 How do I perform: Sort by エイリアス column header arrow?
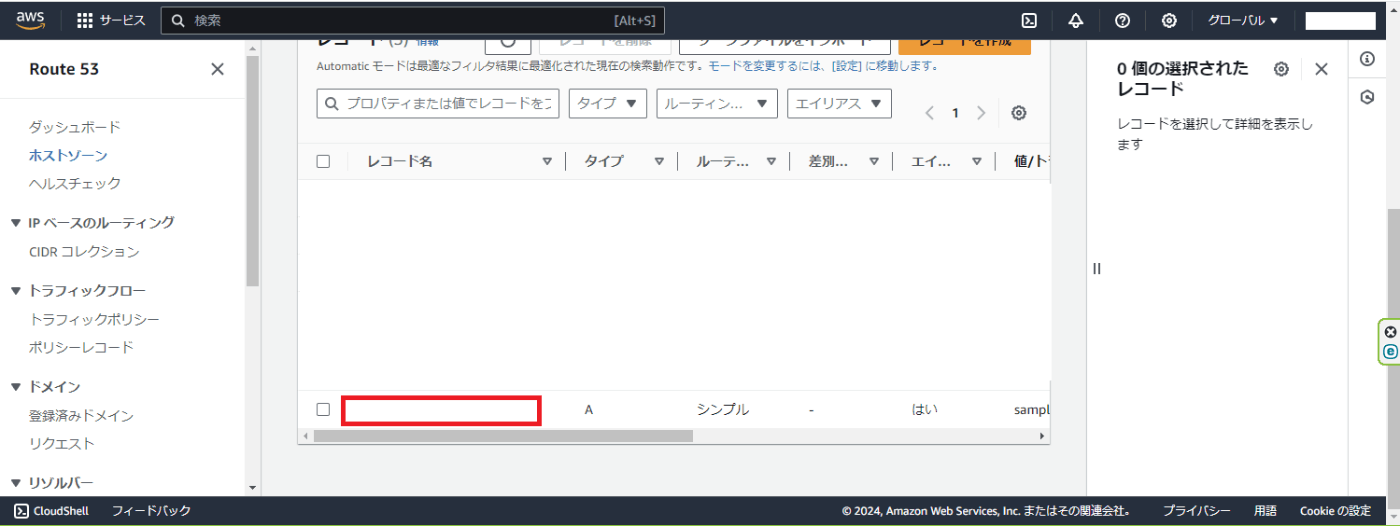[977, 162]
